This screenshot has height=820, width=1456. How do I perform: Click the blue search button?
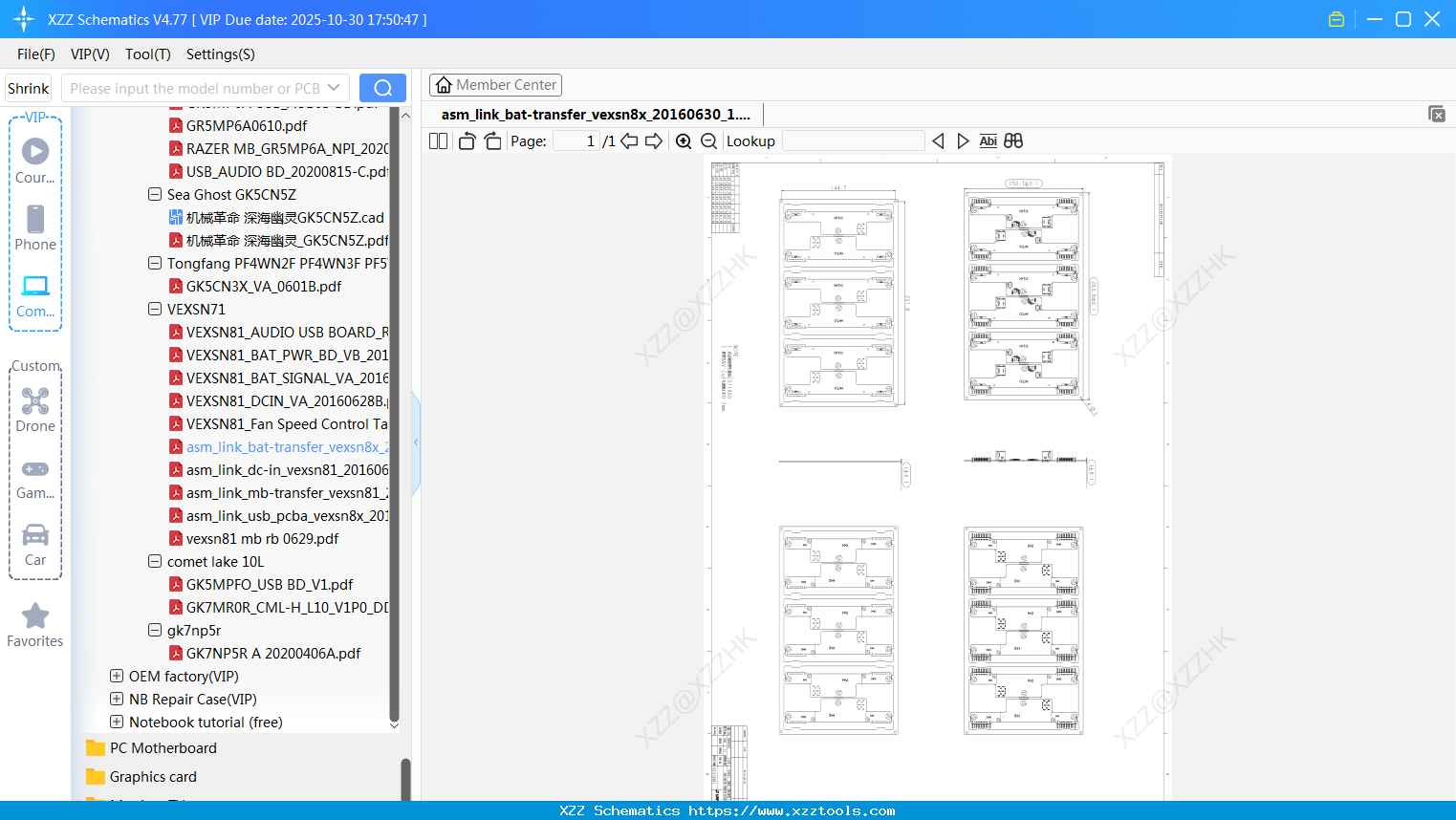pos(382,88)
